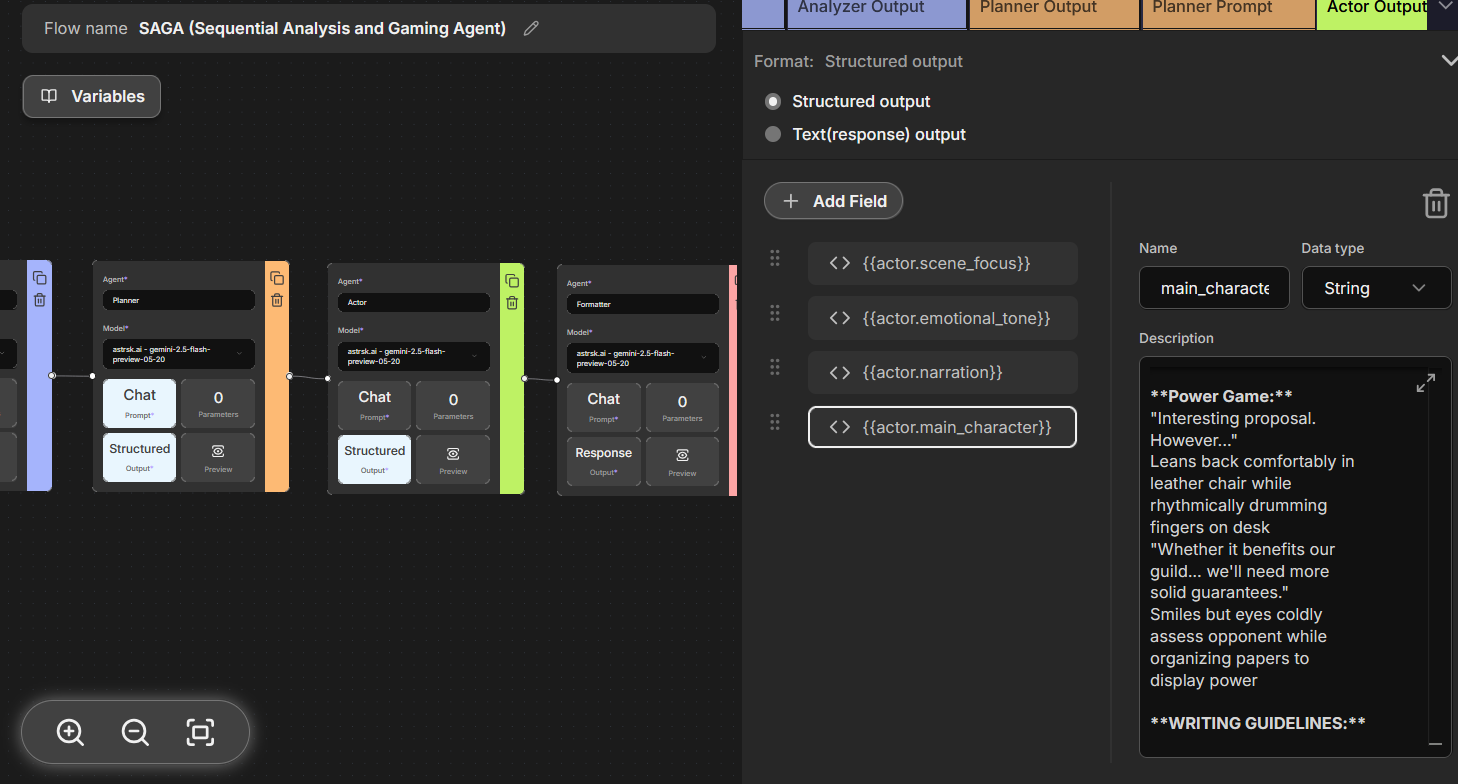Open Planner node 0 Parameters
This screenshot has height=784, width=1458.
[218, 403]
